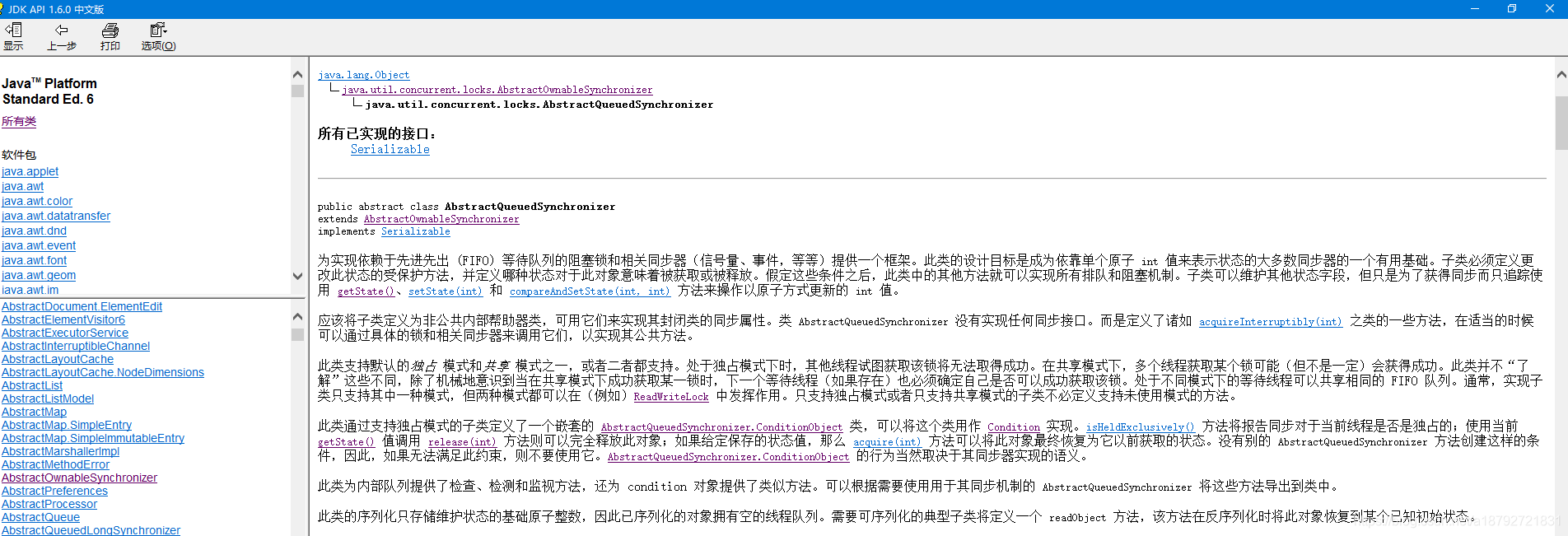Open the java.awt.font package link
This screenshot has height=536, width=1568.
(x=34, y=260)
